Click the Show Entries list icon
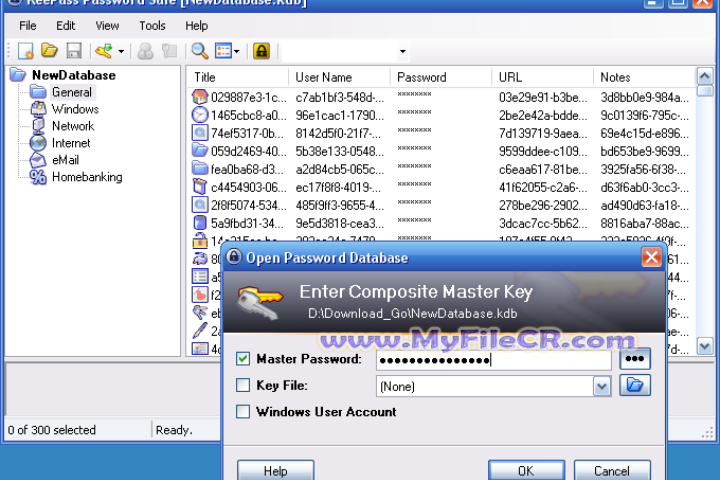 pyautogui.click(x=224, y=51)
